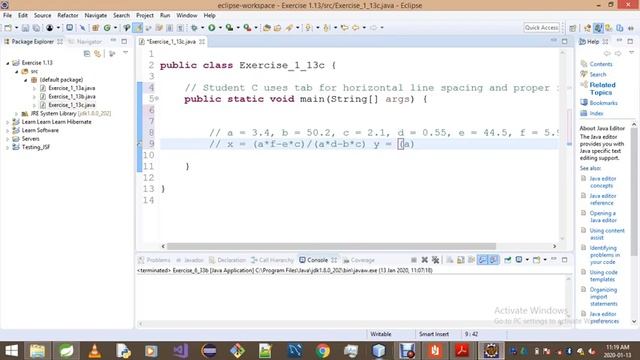Click the New Java Package icon
The width and height of the screenshot is (640, 360).
(96, 28)
